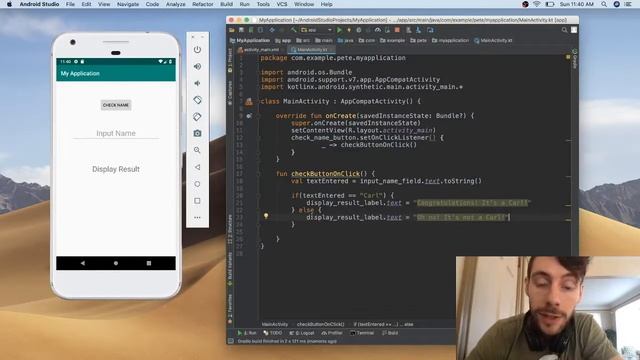Open emulator extended controls three dots
640x360 pixels.
click(198, 218)
